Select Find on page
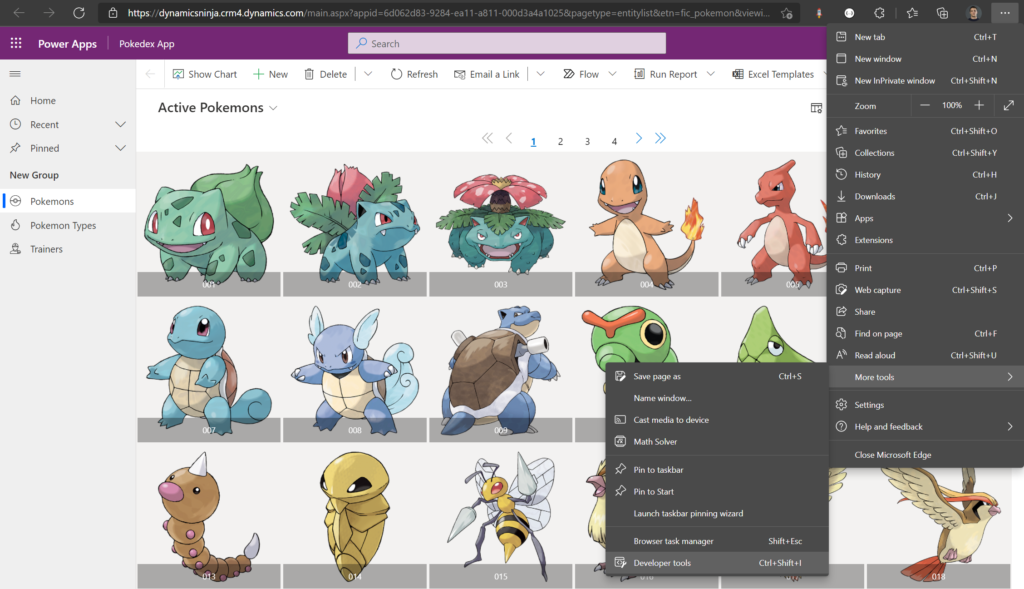The image size is (1024, 589). click(x=925, y=333)
